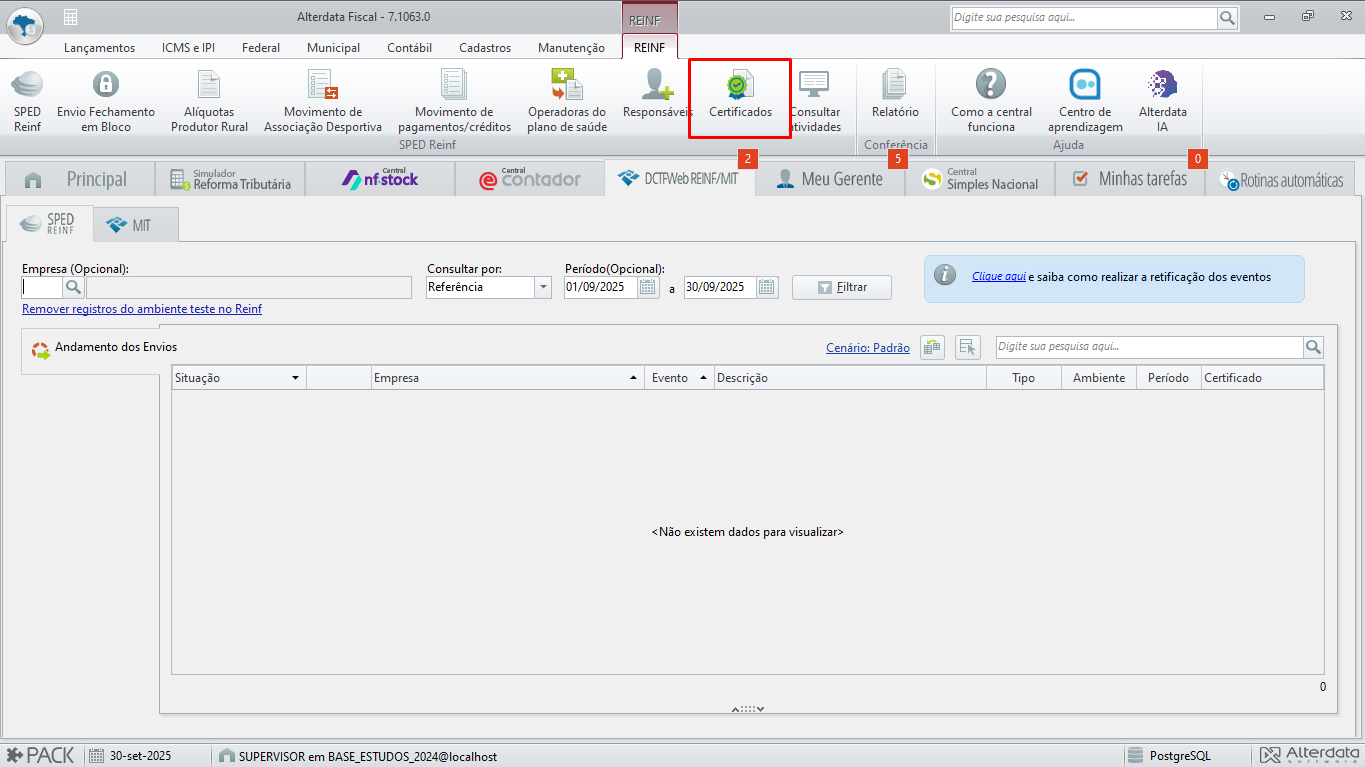The width and height of the screenshot is (1365, 767).
Task: Click the Cenário: Padrão link
Action: pos(868,348)
